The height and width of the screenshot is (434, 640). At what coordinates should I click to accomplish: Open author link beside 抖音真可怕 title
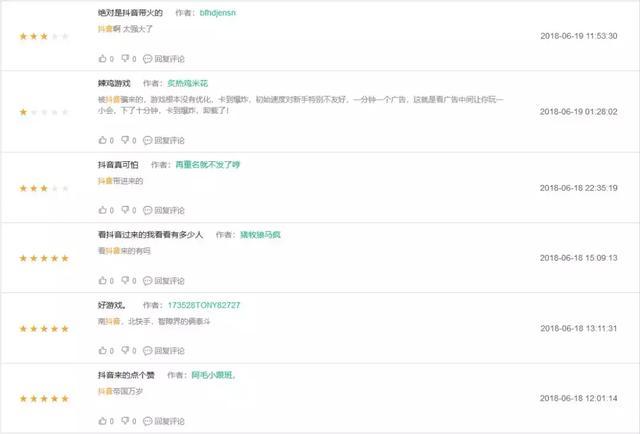point(207,165)
